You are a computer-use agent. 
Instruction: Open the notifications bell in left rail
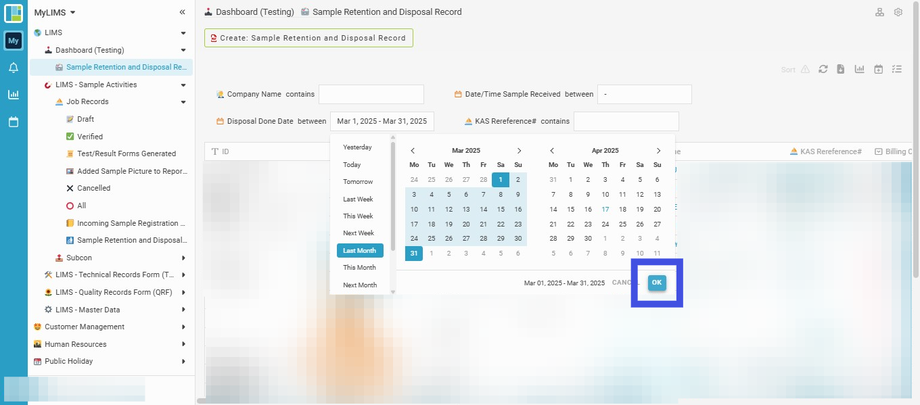pyautogui.click(x=13, y=68)
